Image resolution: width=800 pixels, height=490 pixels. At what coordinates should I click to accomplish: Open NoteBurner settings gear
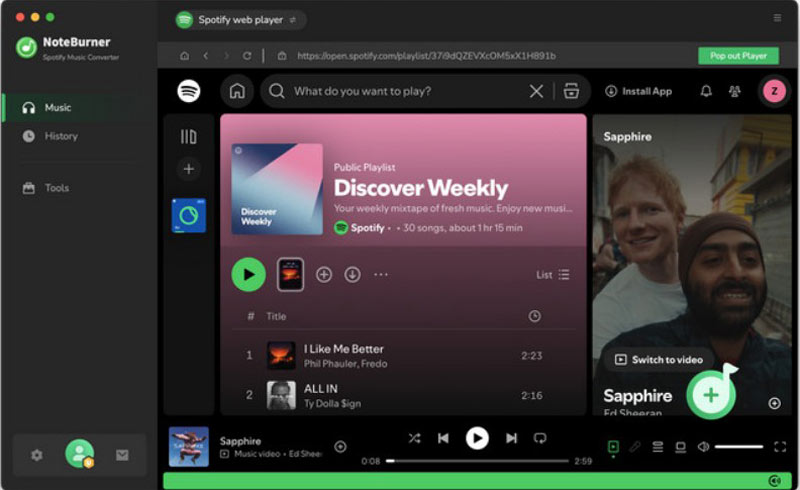pos(37,455)
